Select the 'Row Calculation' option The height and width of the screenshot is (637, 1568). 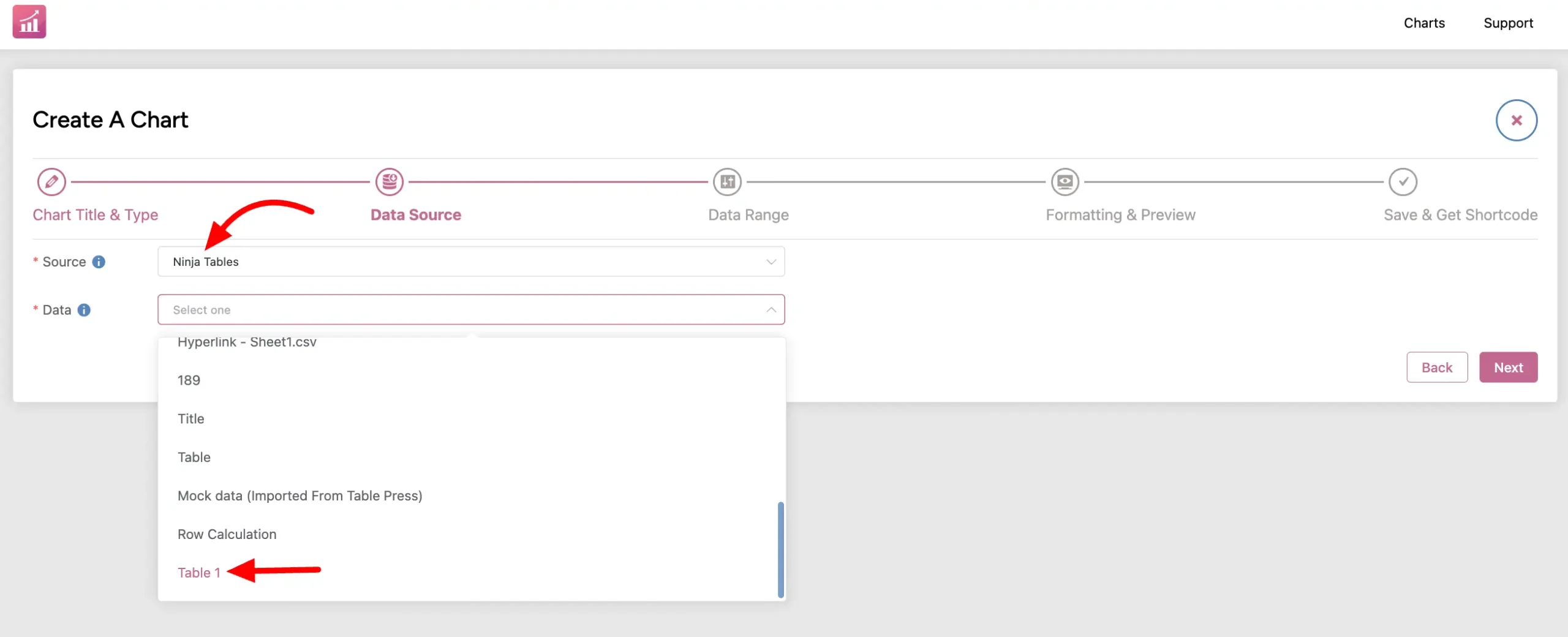point(472,535)
